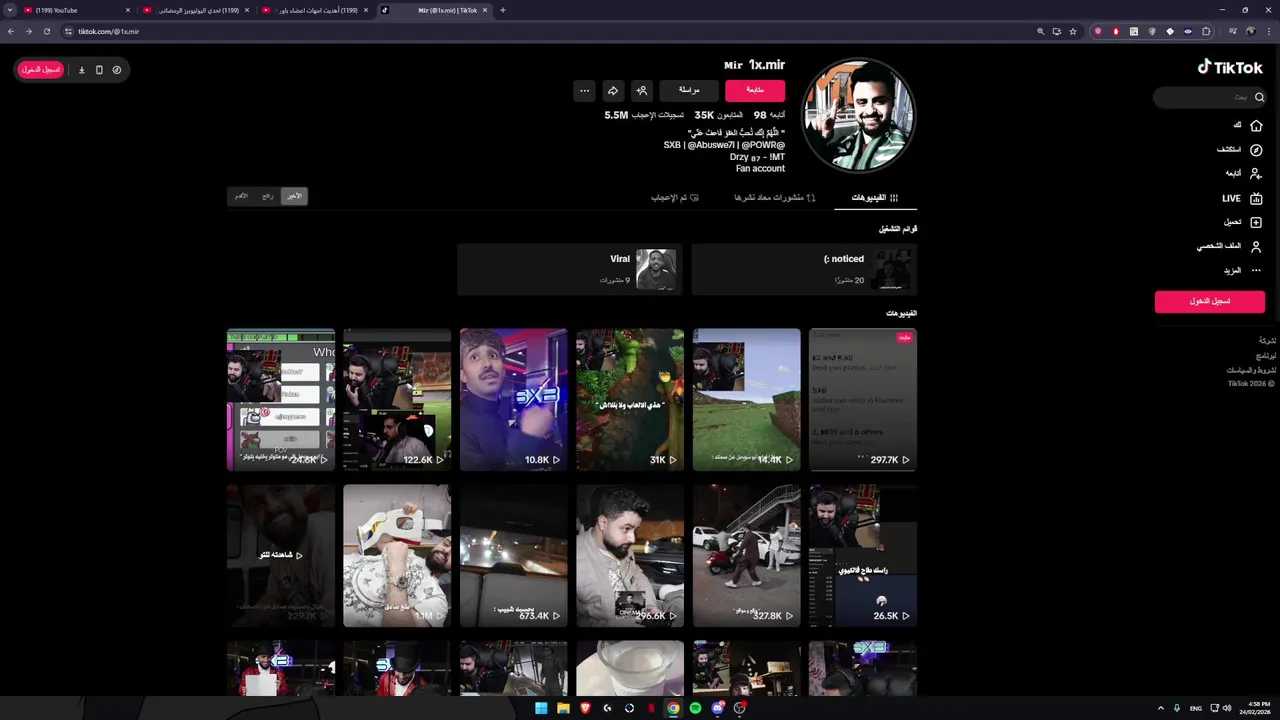This screenshot has height=720, width=1280.
Task: Open a new browser tab with plus
Action: (503, 10)
